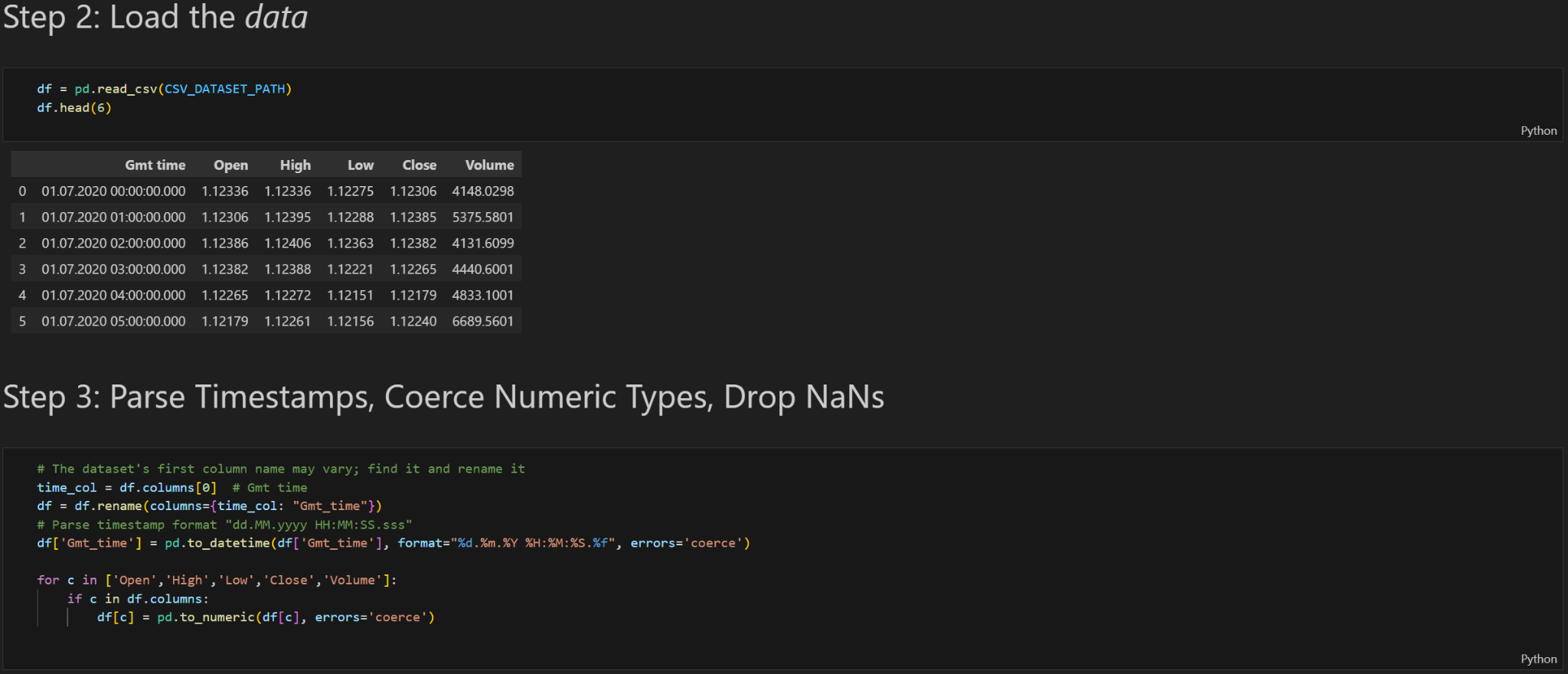Image resolution: width=1568 pixels, height=674 pixels.
Task: Place cursor on the pd.to_numeric line
Action: 265,617
